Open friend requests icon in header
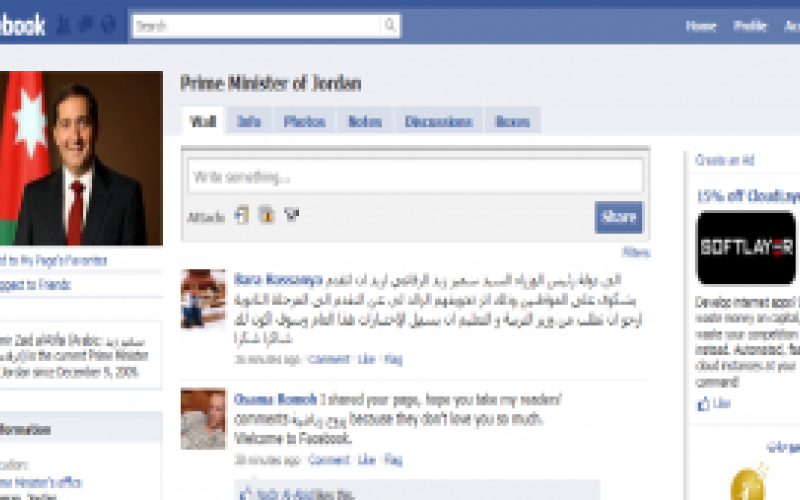Viewport: 800px width, 500px height. coord(63,25)
